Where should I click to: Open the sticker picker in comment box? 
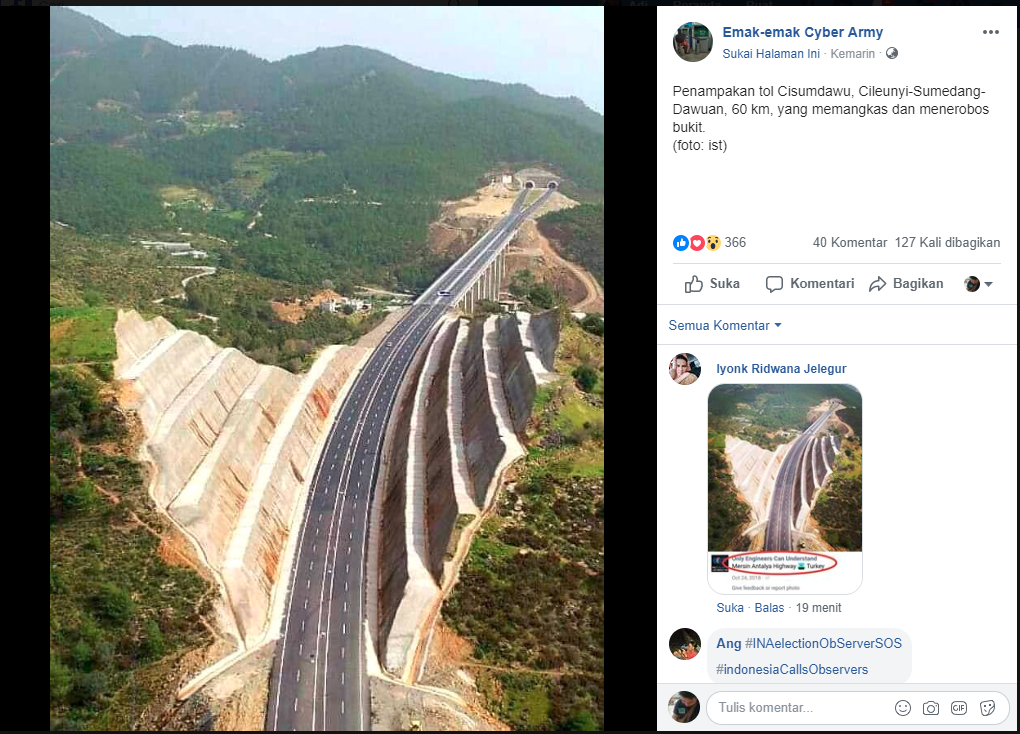(987, 708)
